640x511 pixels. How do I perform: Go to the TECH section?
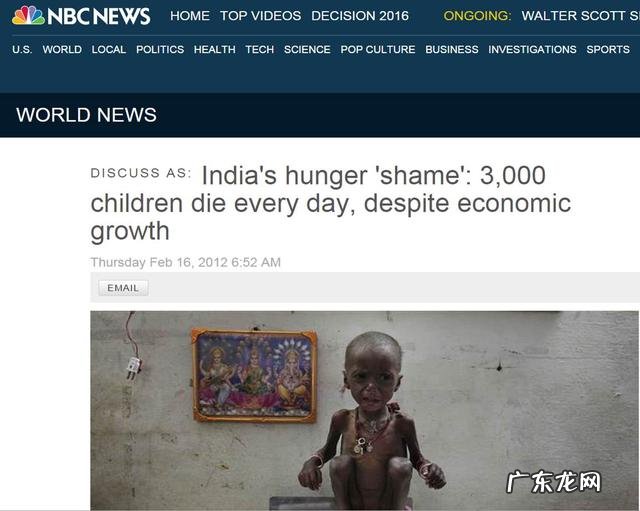click(x=260, y=49)
